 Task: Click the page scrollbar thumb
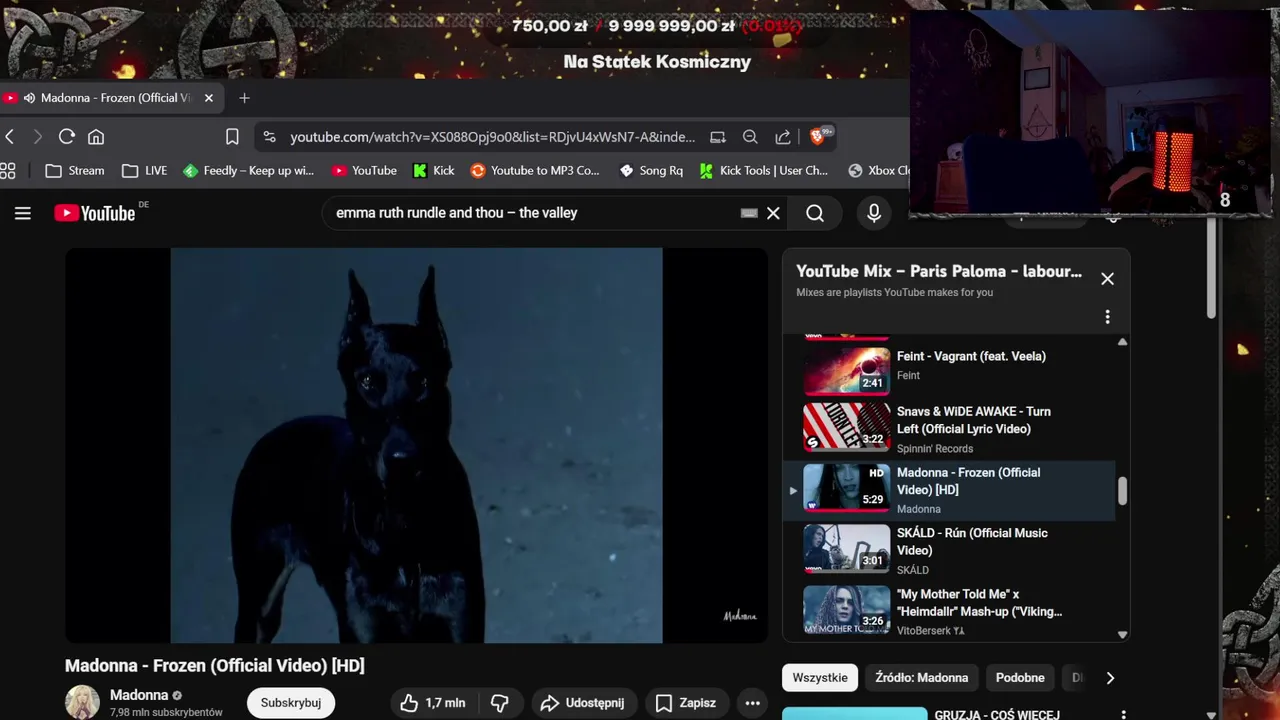click(x=1212, y=270)
